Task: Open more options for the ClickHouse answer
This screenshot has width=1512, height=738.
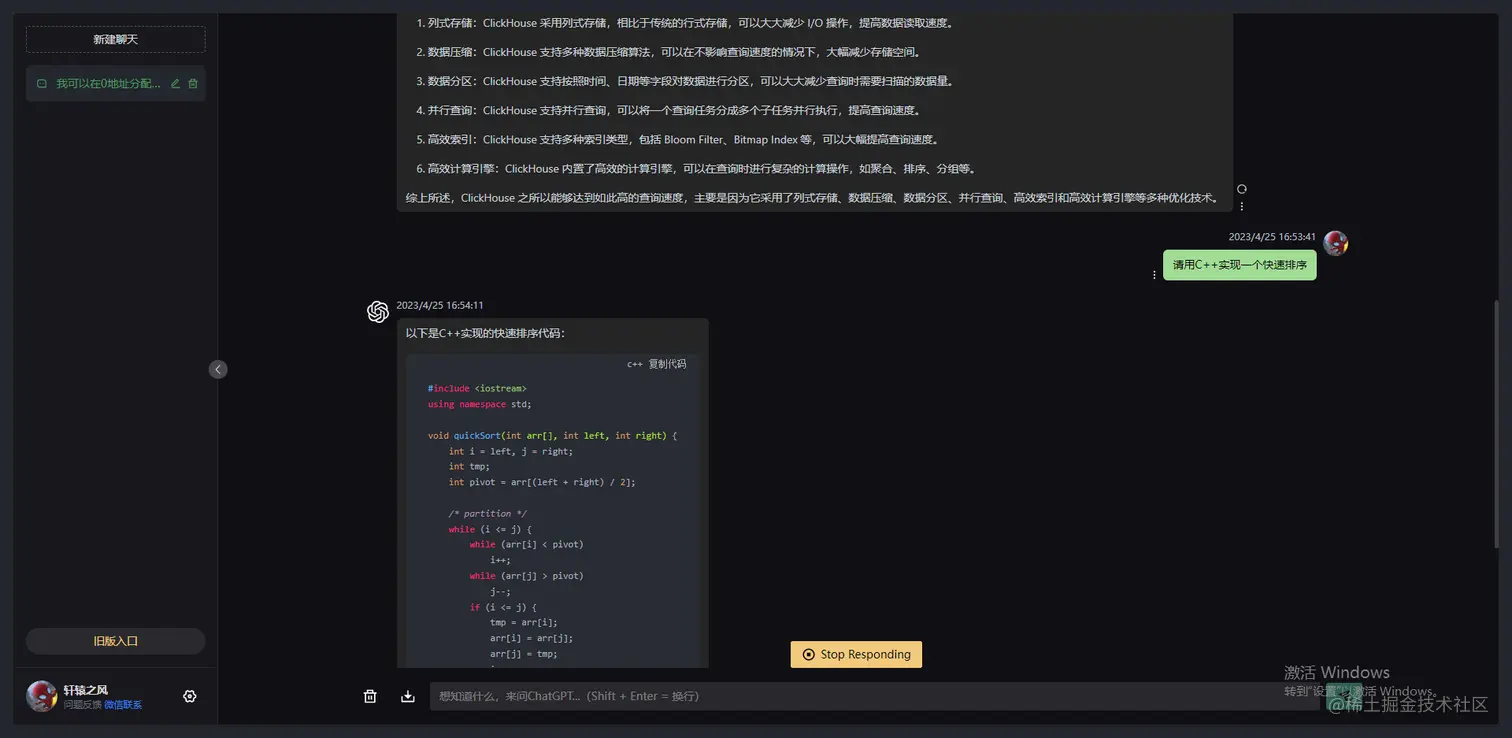Action: click(1242, 206)
